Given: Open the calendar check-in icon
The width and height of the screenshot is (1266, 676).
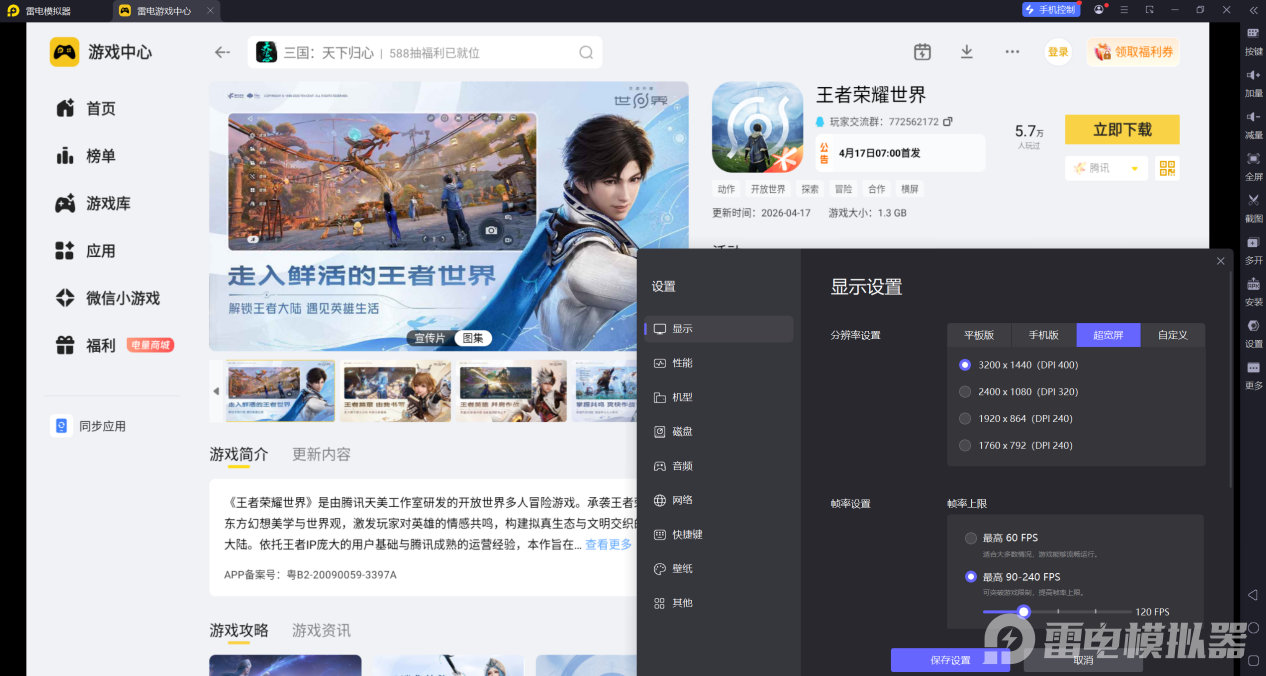Looking at the screenshot, I should [x=922, y=52].
